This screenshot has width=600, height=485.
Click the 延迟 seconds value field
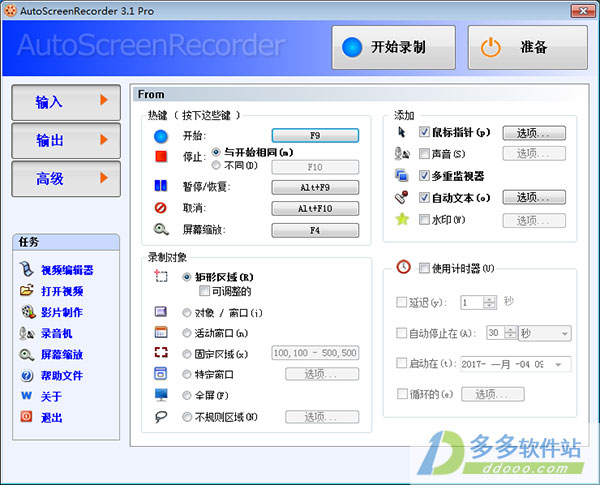472,302
